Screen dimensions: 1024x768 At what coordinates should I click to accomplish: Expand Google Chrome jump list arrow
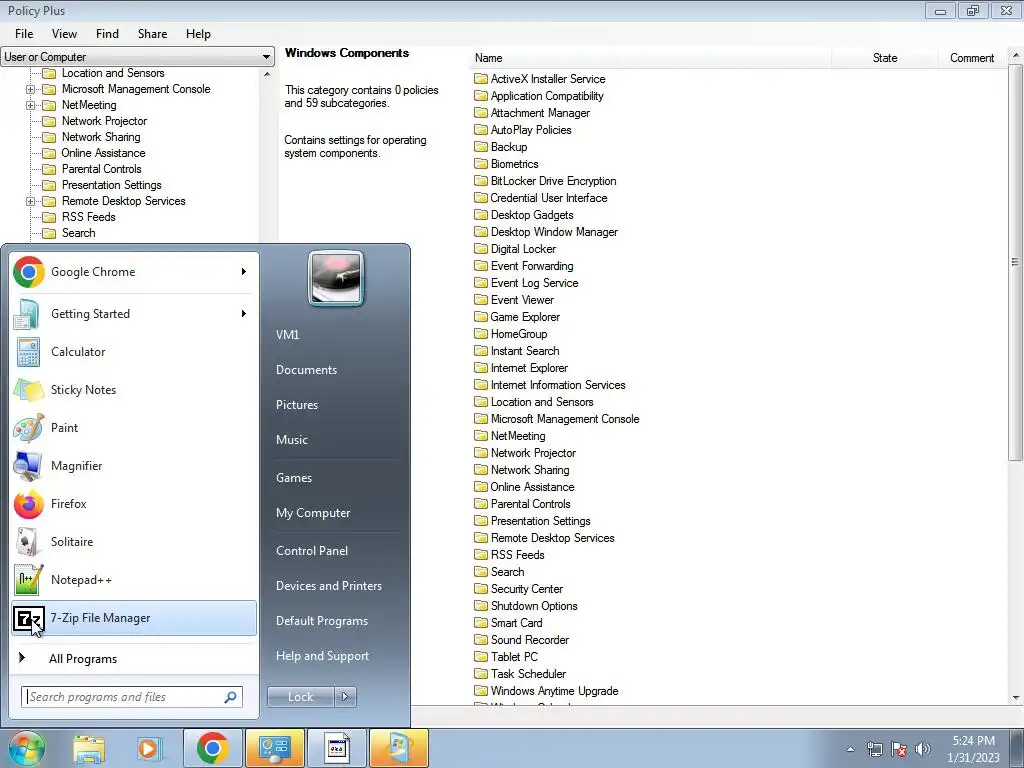[x=244, y=272]
